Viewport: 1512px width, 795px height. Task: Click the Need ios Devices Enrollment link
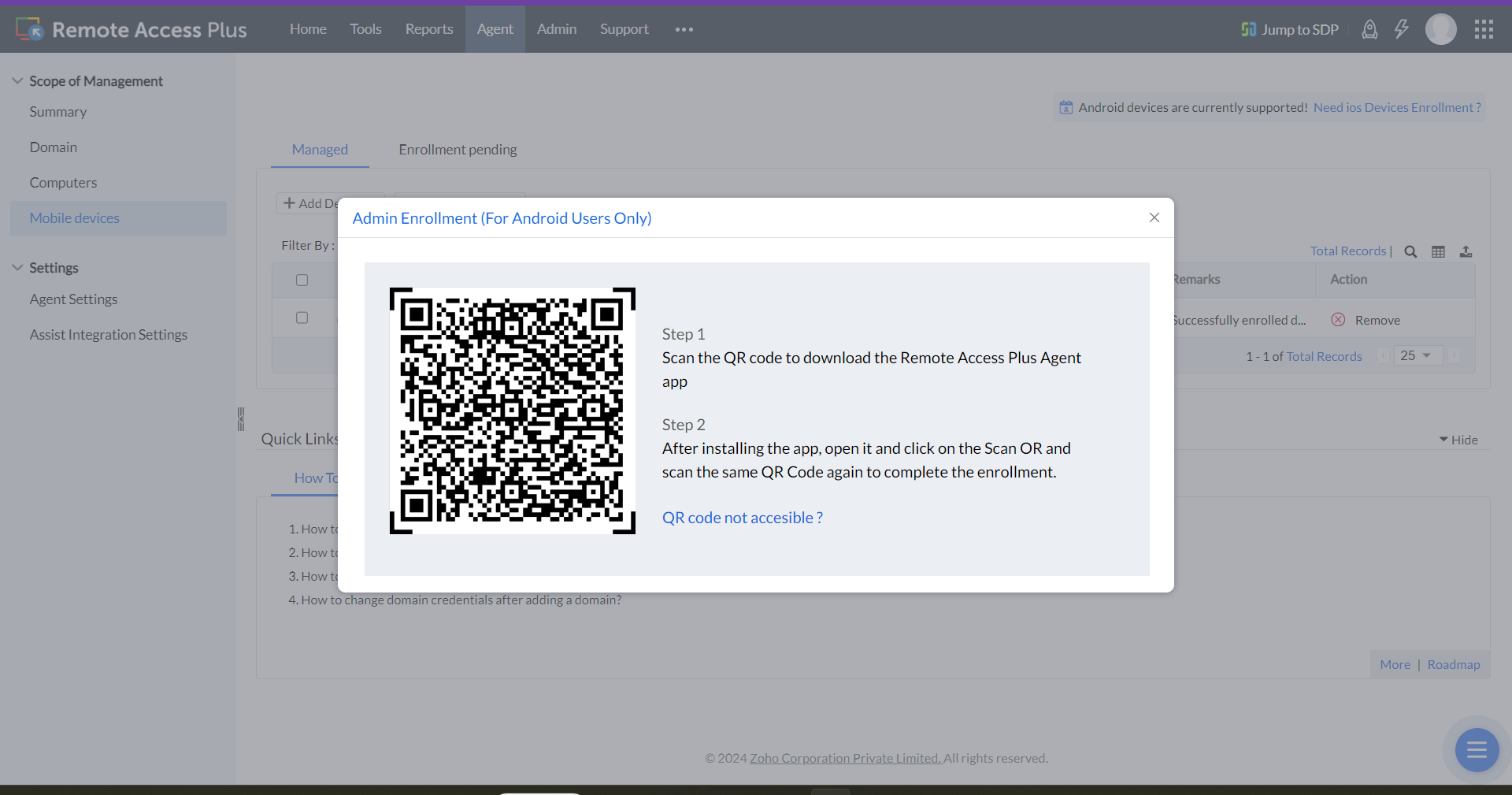click(x=1397, y=107)
